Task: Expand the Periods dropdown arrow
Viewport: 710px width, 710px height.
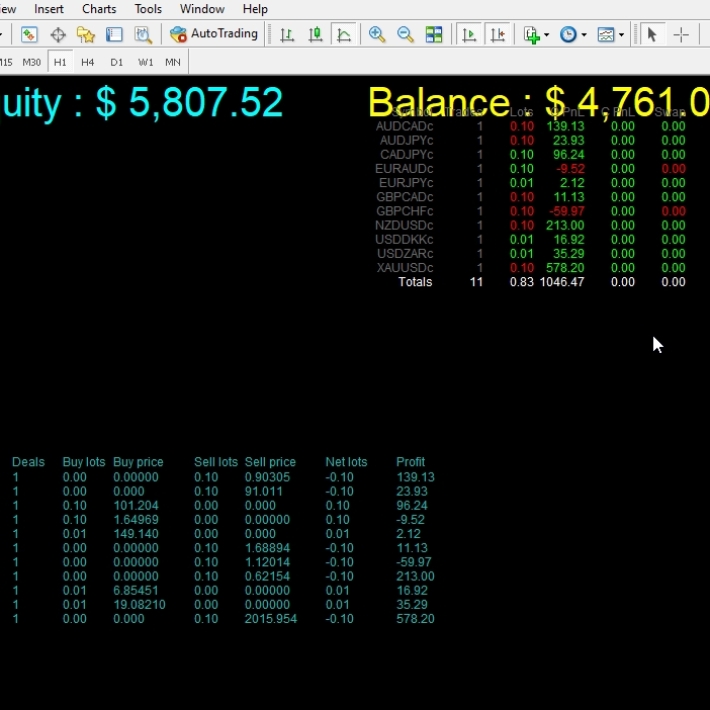Action: (x=584, y=35)
